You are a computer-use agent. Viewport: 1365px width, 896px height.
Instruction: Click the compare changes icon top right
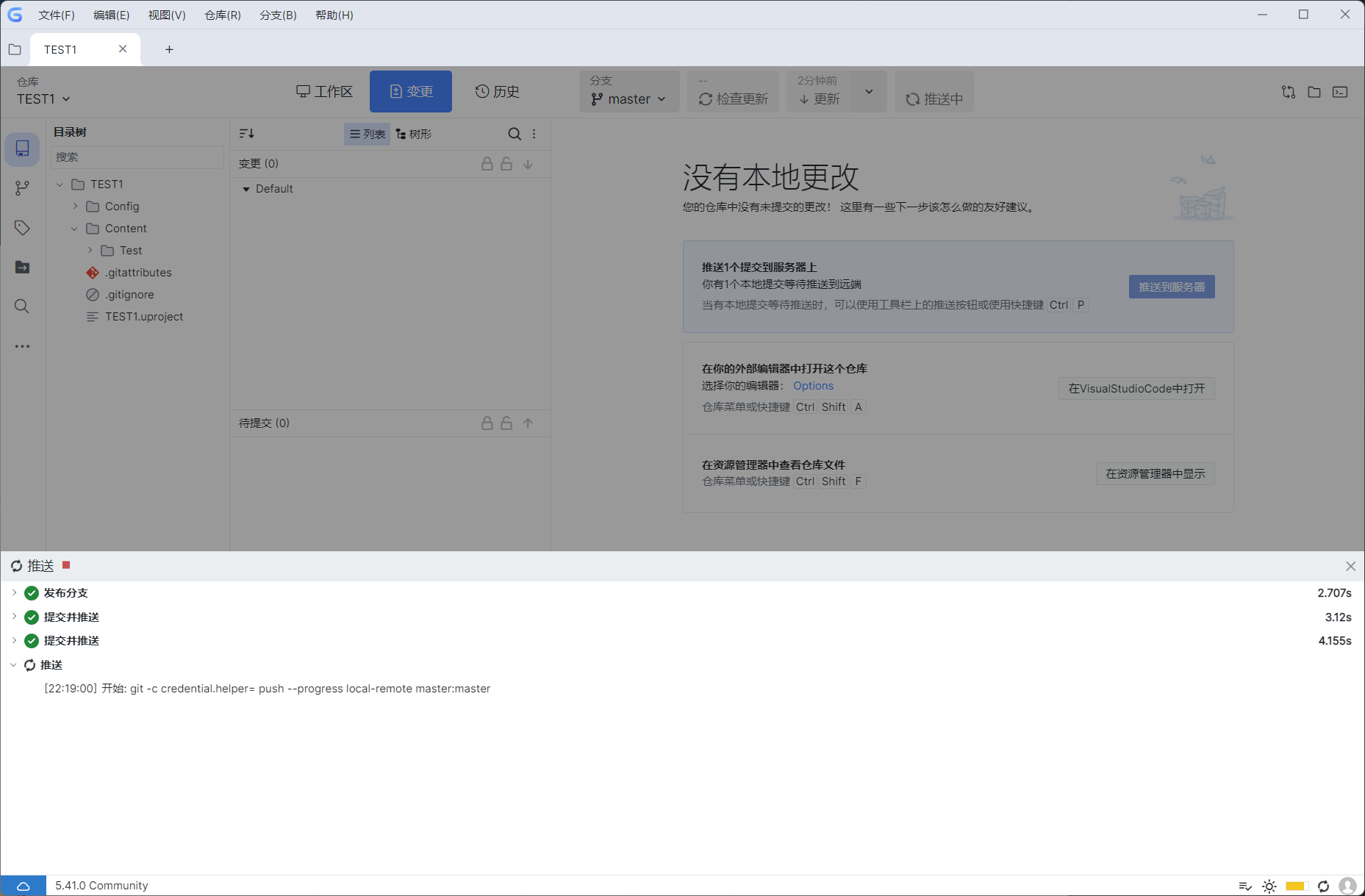click(x=1288, y=92)
